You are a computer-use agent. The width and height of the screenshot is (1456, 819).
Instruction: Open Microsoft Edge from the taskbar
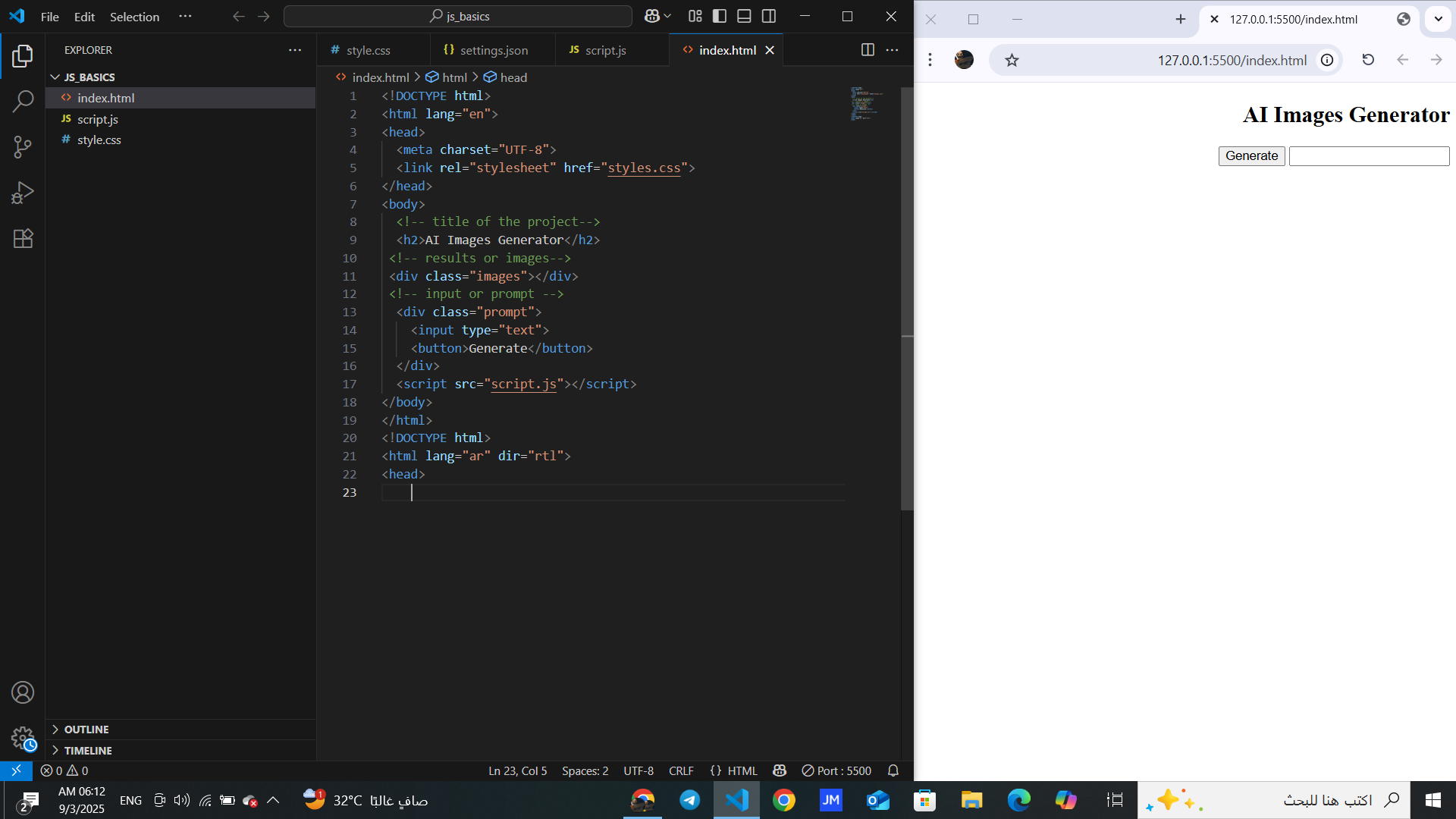coord(1018,800)
